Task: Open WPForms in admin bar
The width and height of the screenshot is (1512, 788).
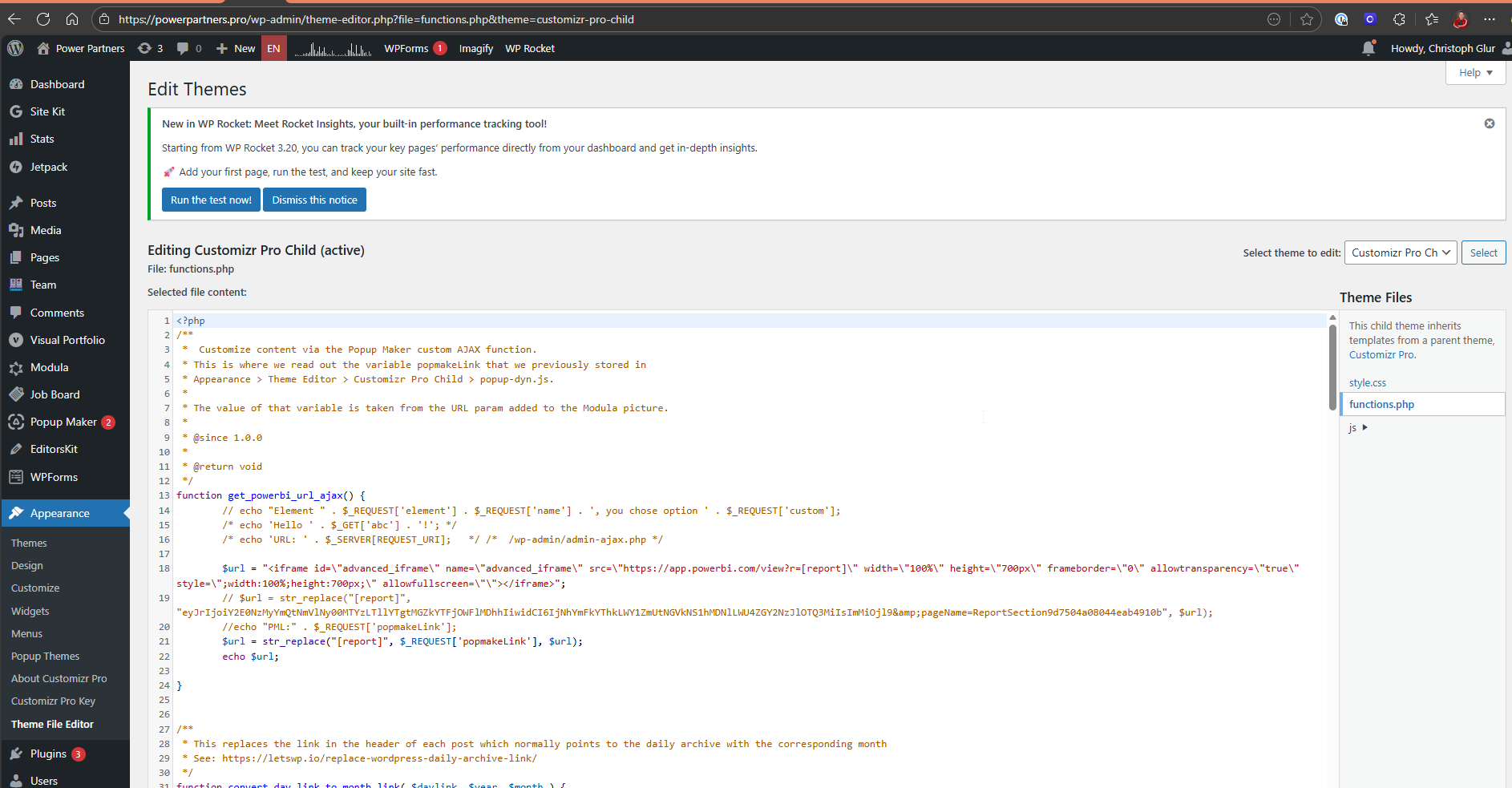Action: 414,48
